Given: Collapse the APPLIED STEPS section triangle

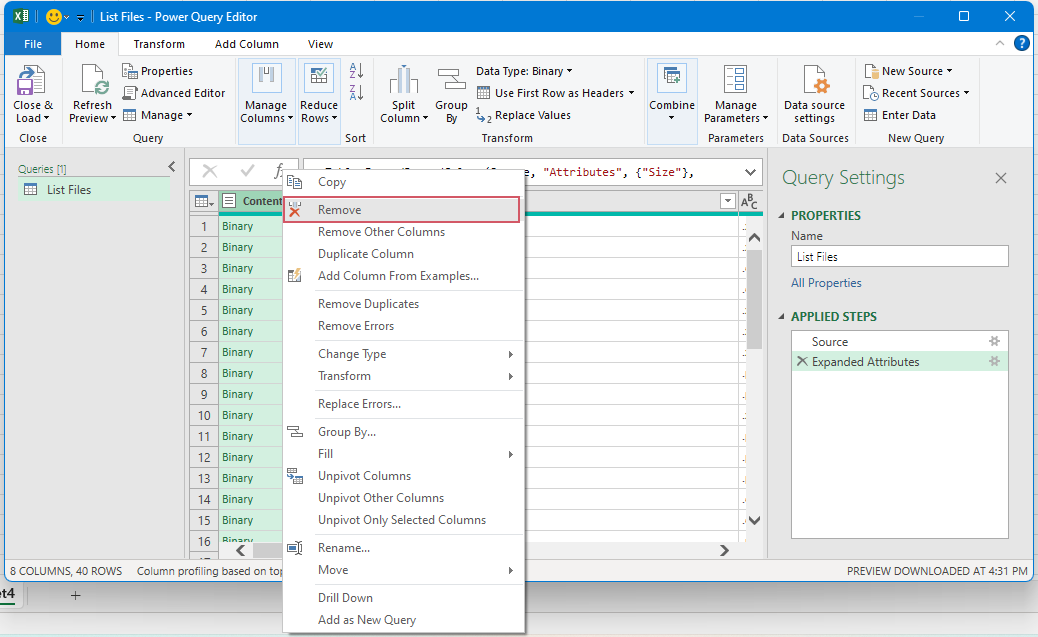Looking at the screenshot, I should [781, 317].
